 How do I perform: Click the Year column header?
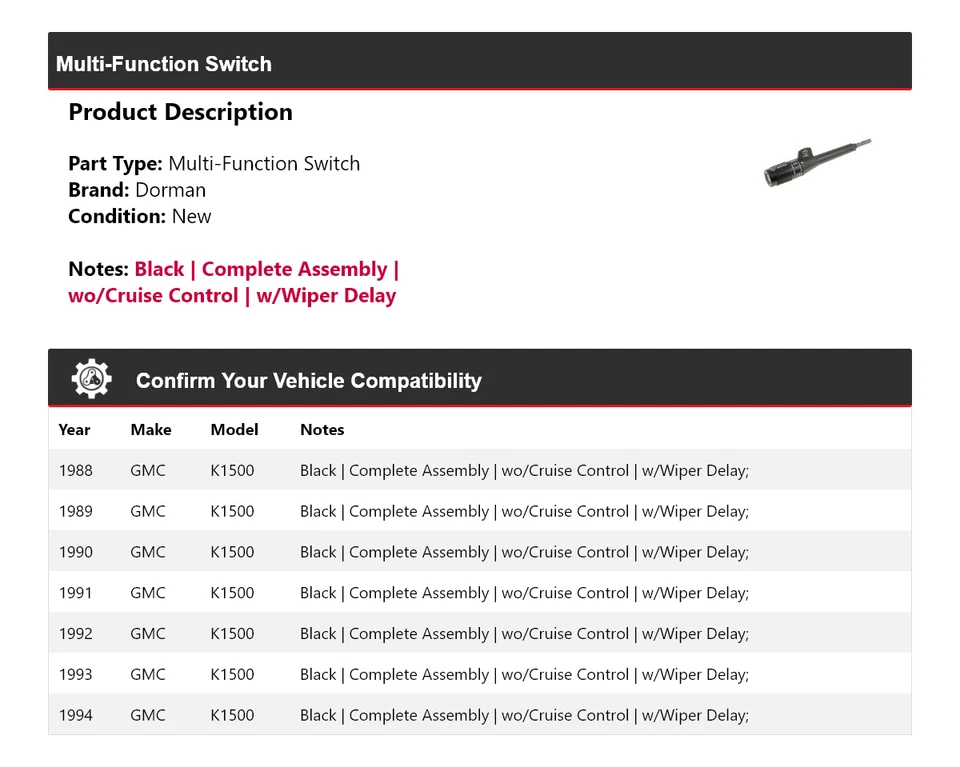(74, 430)
